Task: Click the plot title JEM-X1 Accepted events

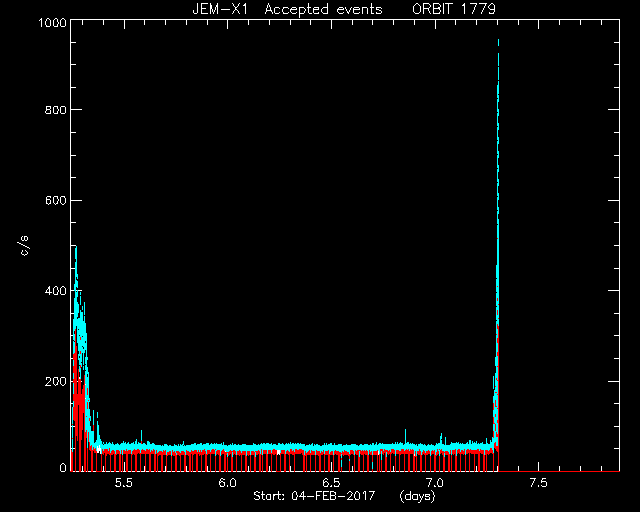Action: (x=287, y=9)
